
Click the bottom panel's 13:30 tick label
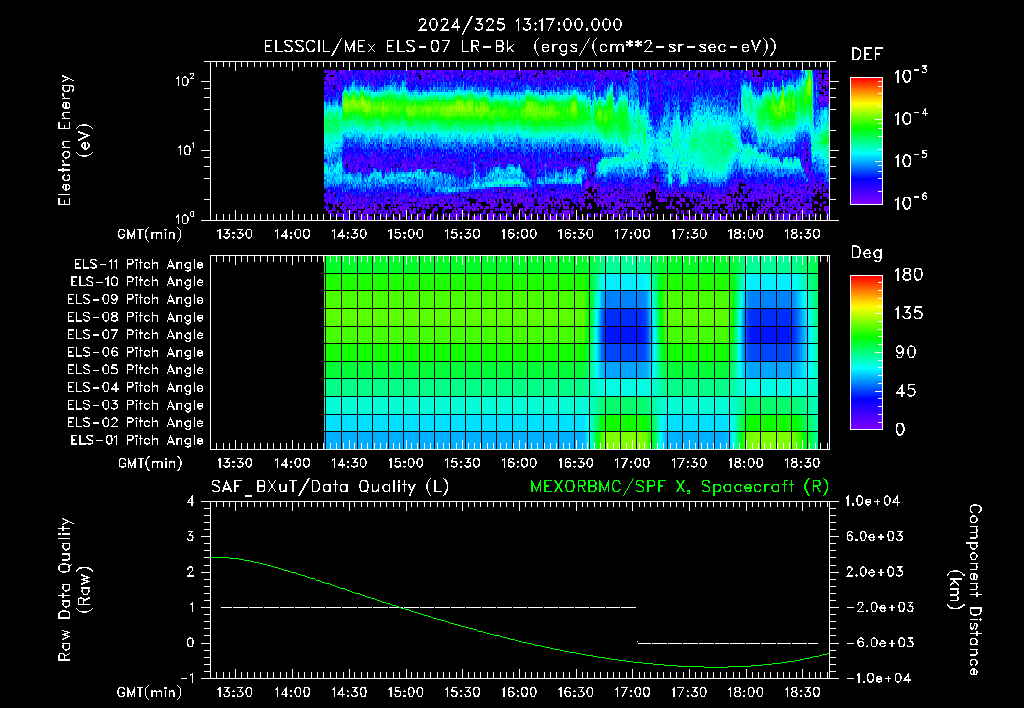pos(234,692)
